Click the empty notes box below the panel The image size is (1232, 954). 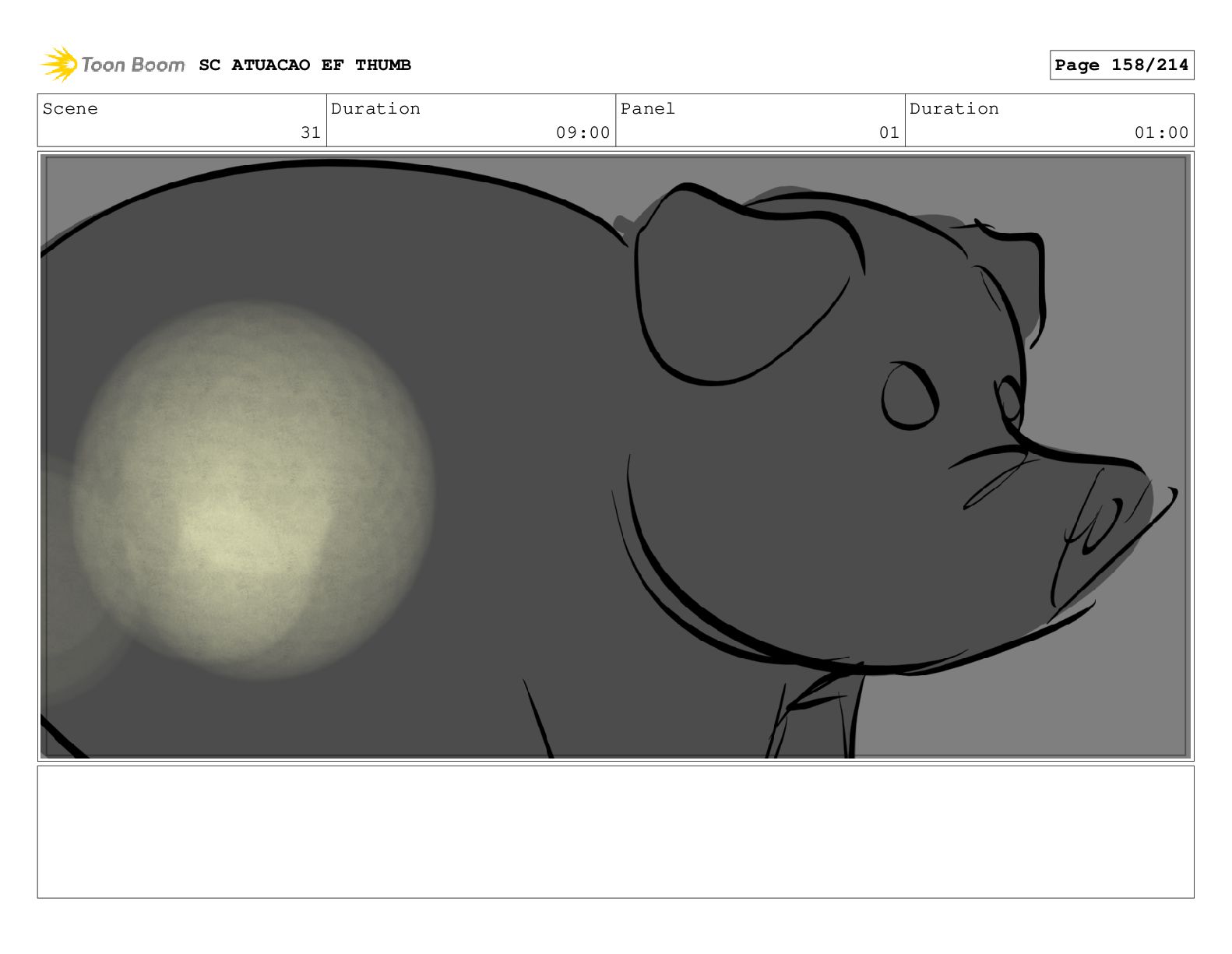pos(615,832)
